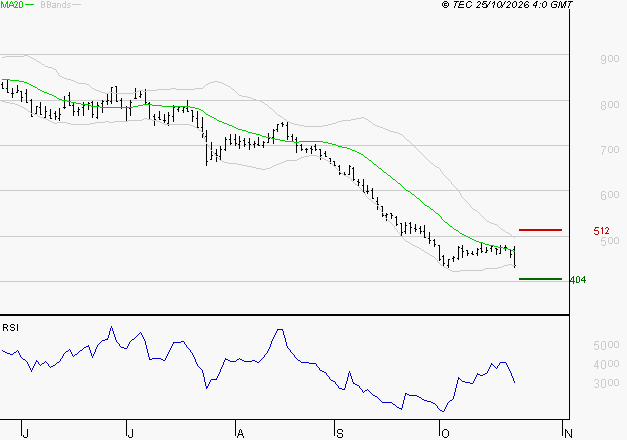Click the BBands legend label

point(56,5)
